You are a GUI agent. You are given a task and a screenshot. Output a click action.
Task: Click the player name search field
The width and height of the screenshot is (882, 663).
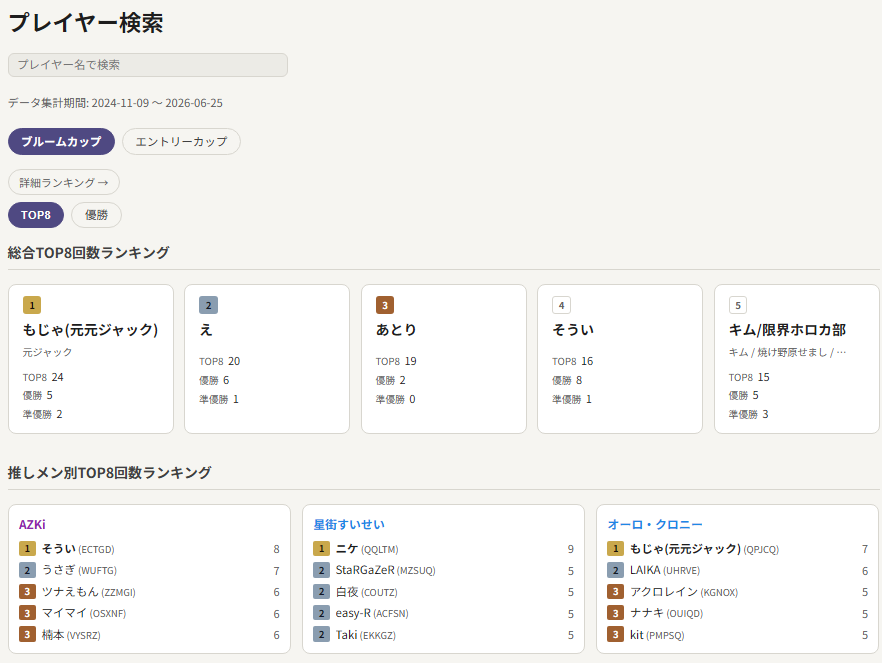coord(148,65)
